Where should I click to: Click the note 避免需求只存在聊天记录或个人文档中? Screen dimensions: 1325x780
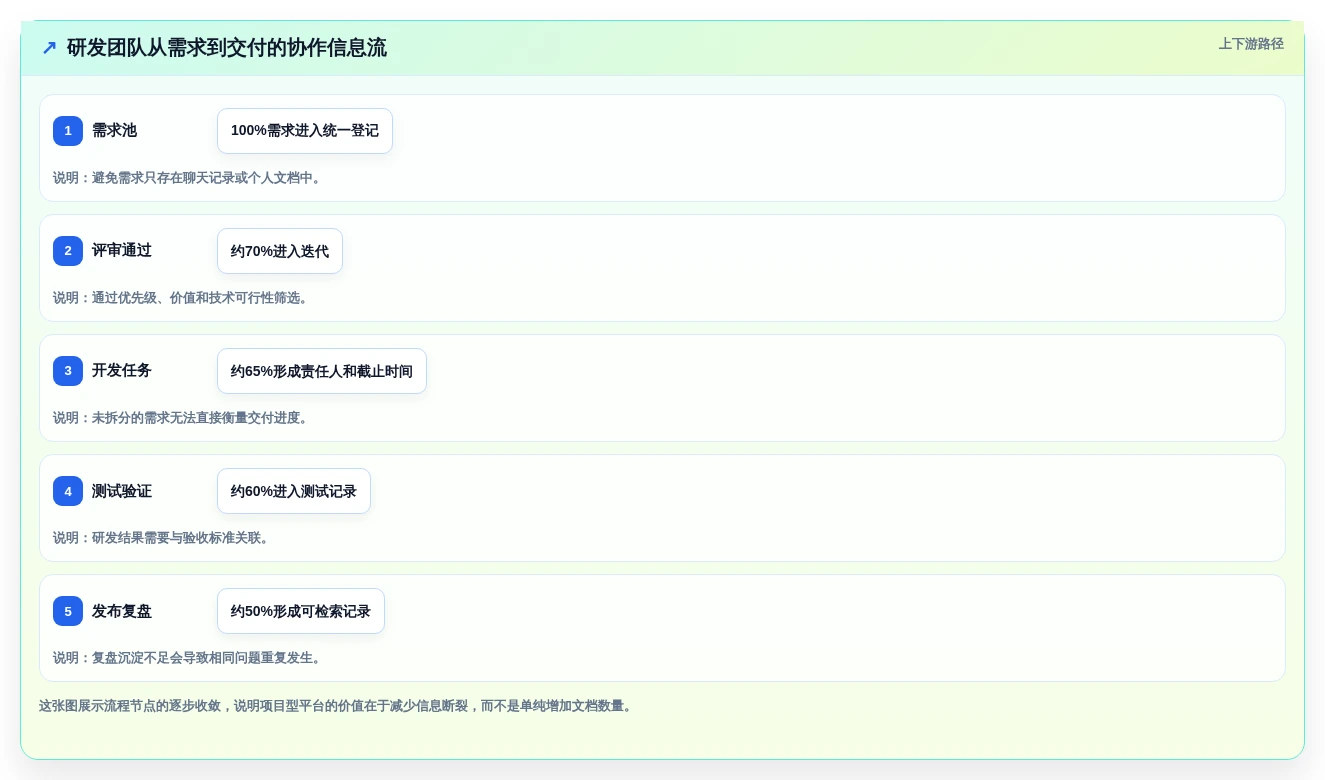point(187,178)
